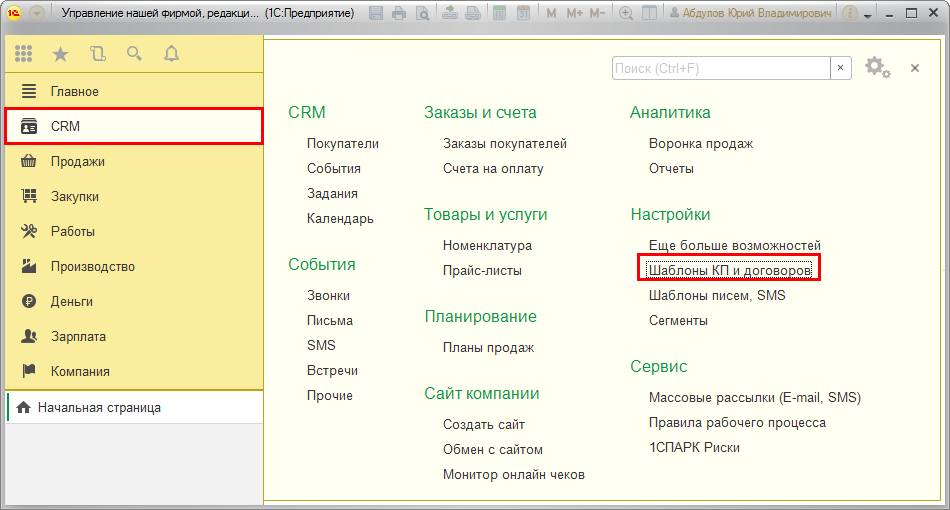Open Сегменты link
Image resolution: width=950 pixels, height=510 pixels.
tap(678, 320)
